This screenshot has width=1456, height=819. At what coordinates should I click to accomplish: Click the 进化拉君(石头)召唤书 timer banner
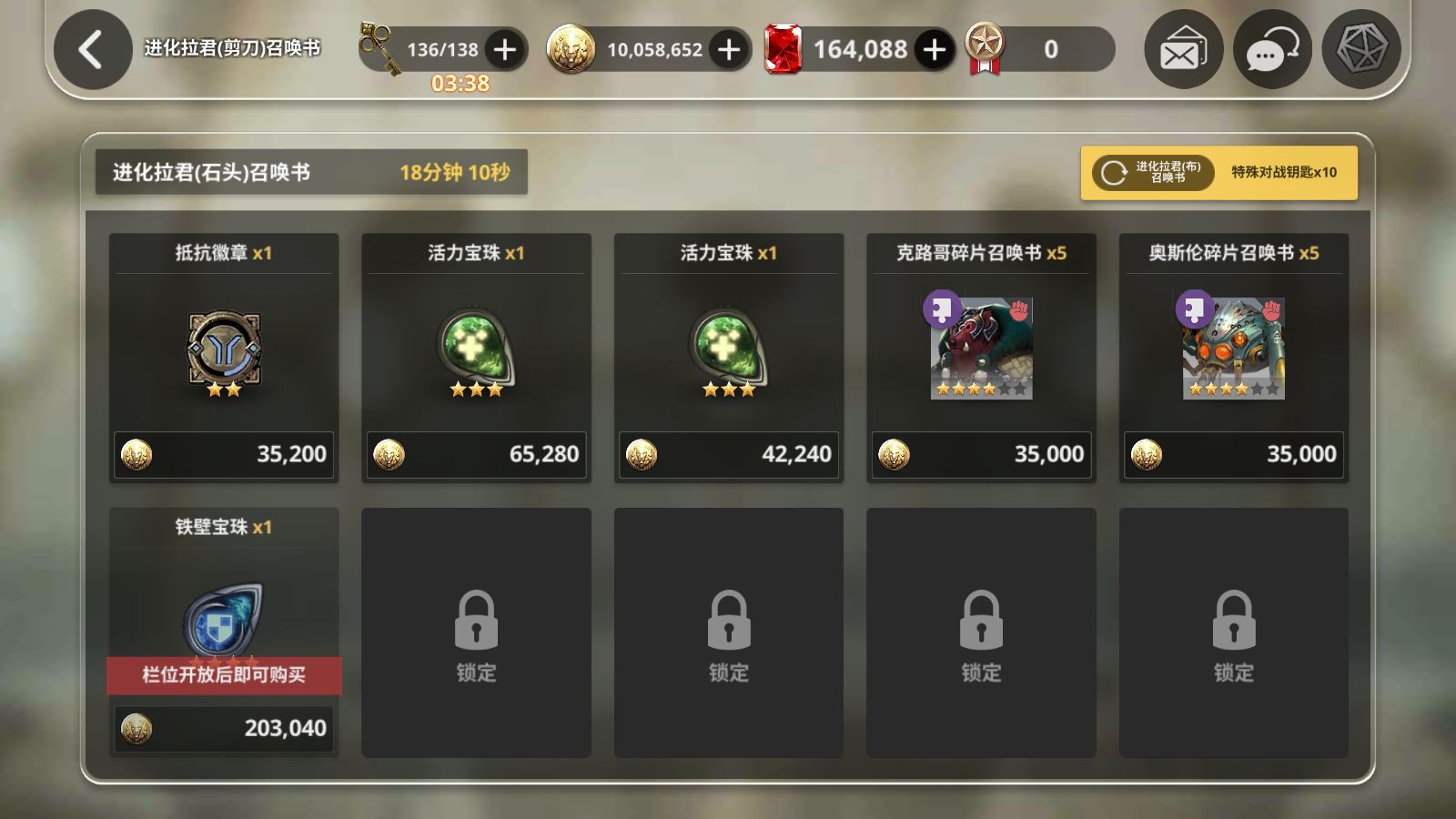tap(311, 172)
